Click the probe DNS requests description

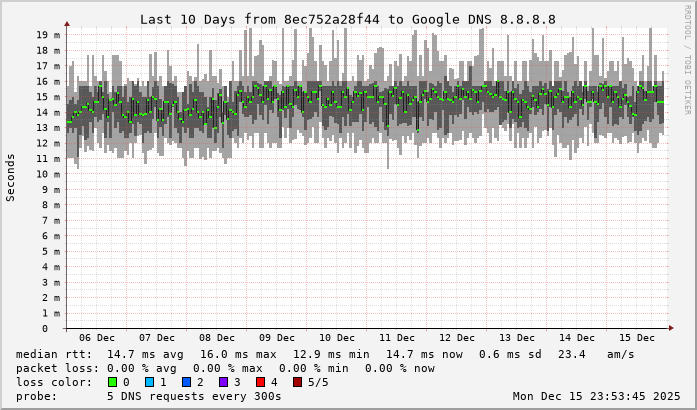click(150, 396)
